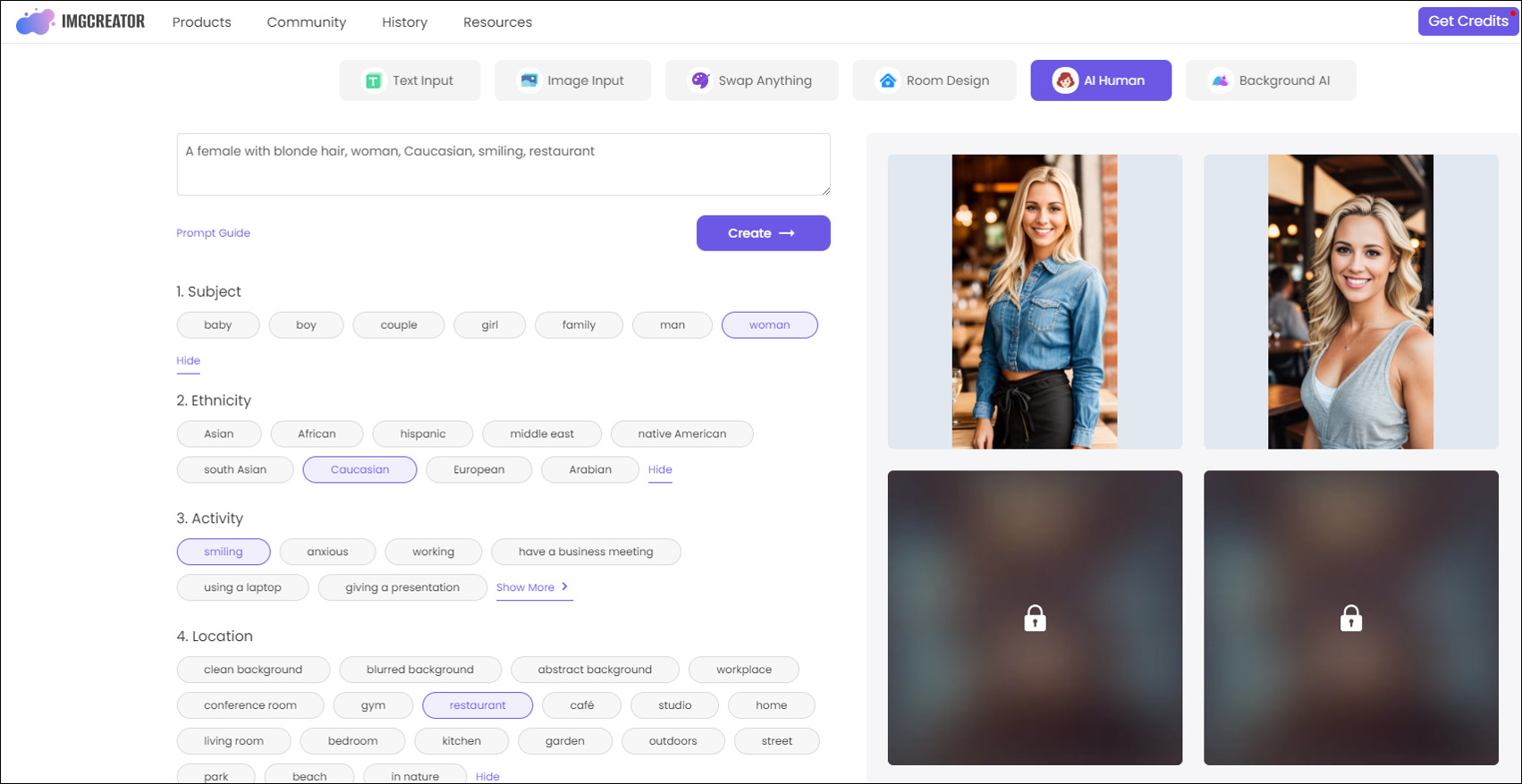Screen dimensions: 1522x784
Task: Click the Swap Anything palette icon
Action: click(700, 80)
